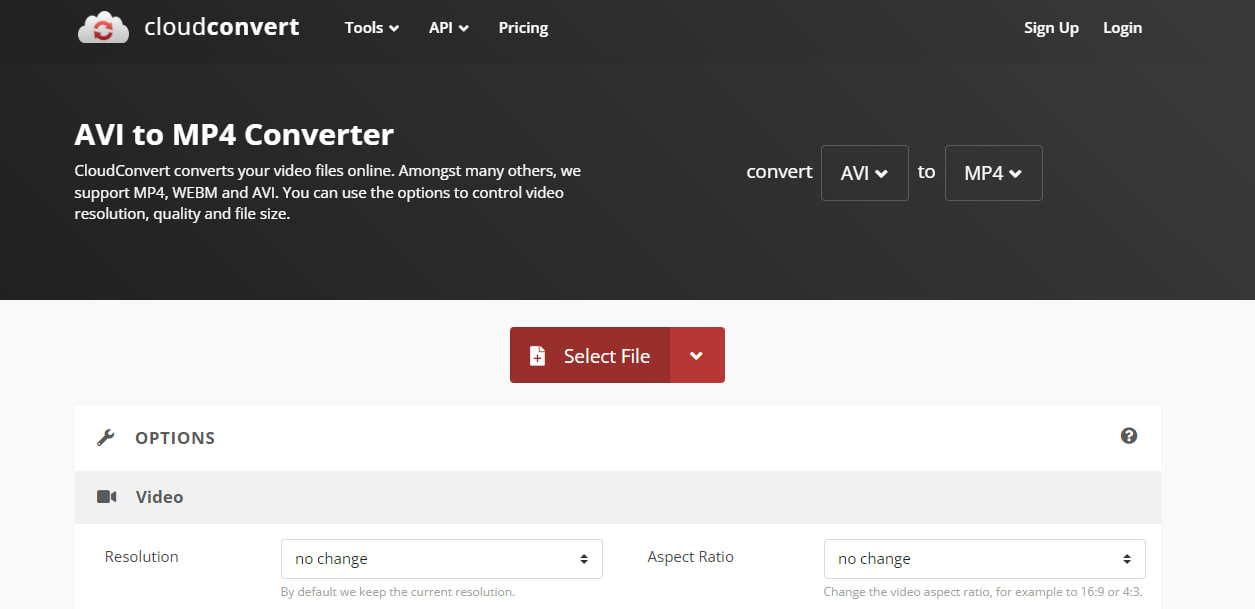Image resolution: width=1255 pixels, height=609 pixels.
Task: Go to the Pricing page
Action: (523, 28)
